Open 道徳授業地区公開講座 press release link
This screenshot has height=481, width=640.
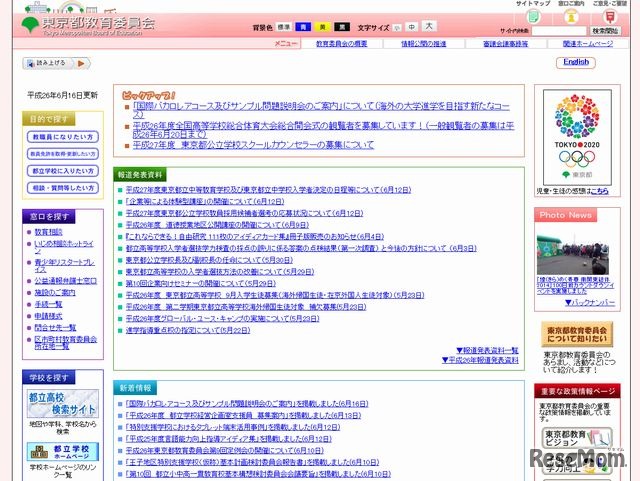pyautogui.click(x=217, y=225)
